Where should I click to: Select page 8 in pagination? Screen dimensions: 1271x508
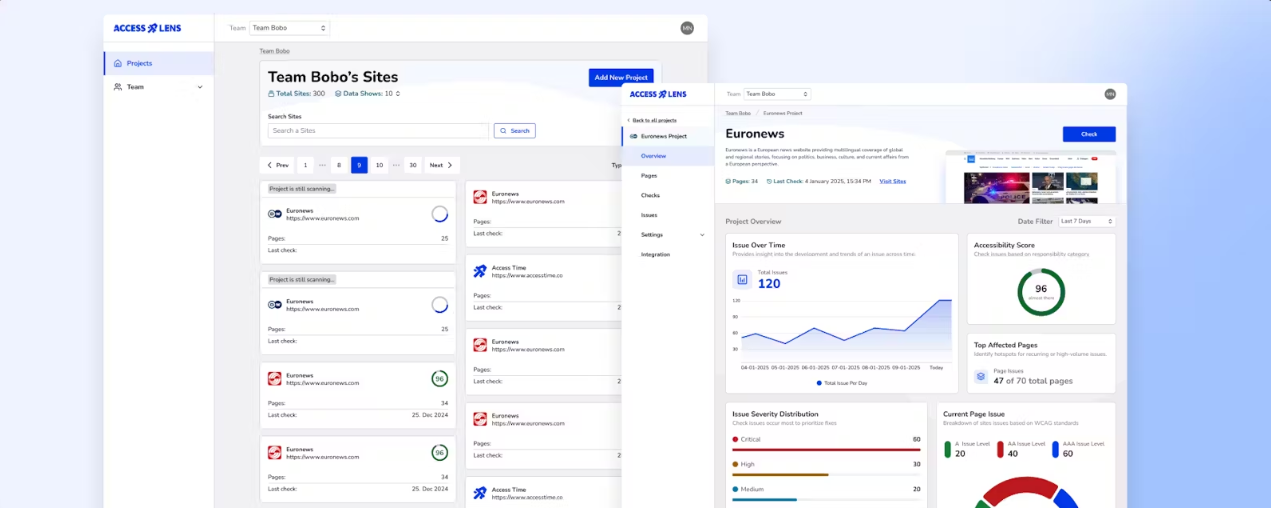339,165
